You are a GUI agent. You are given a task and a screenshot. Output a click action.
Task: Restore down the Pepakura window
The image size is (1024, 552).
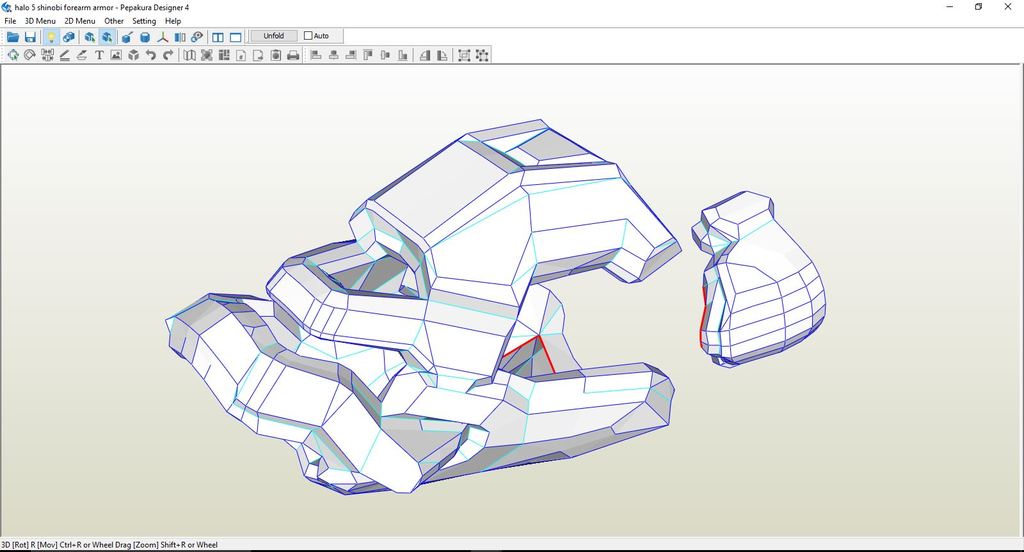[978, 7]
